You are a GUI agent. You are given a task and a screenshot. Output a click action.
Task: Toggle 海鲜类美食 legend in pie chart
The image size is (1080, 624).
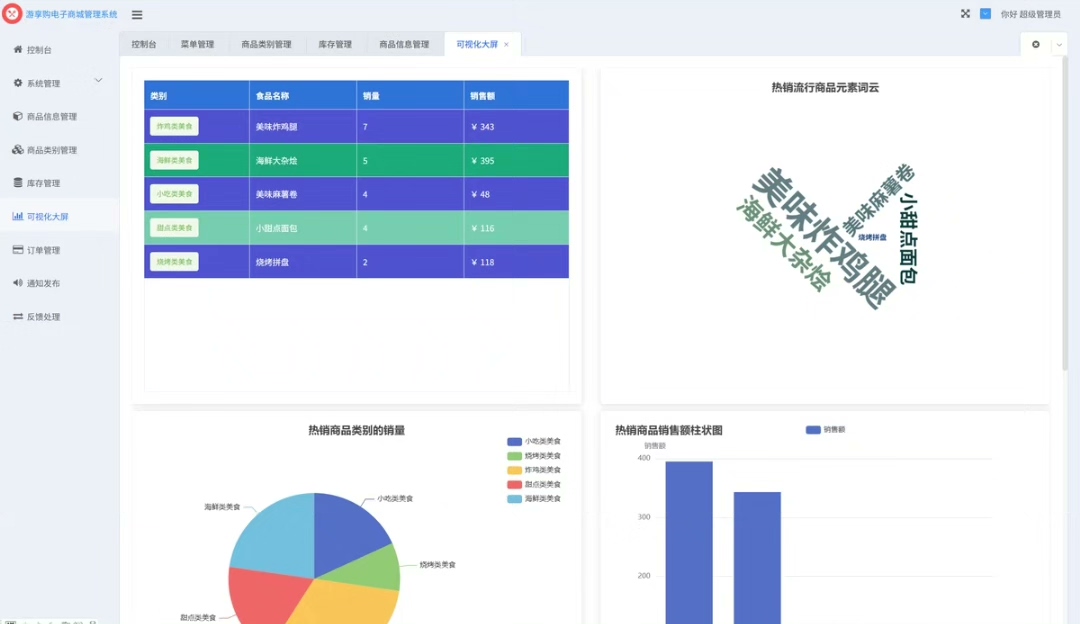point(534,499)
